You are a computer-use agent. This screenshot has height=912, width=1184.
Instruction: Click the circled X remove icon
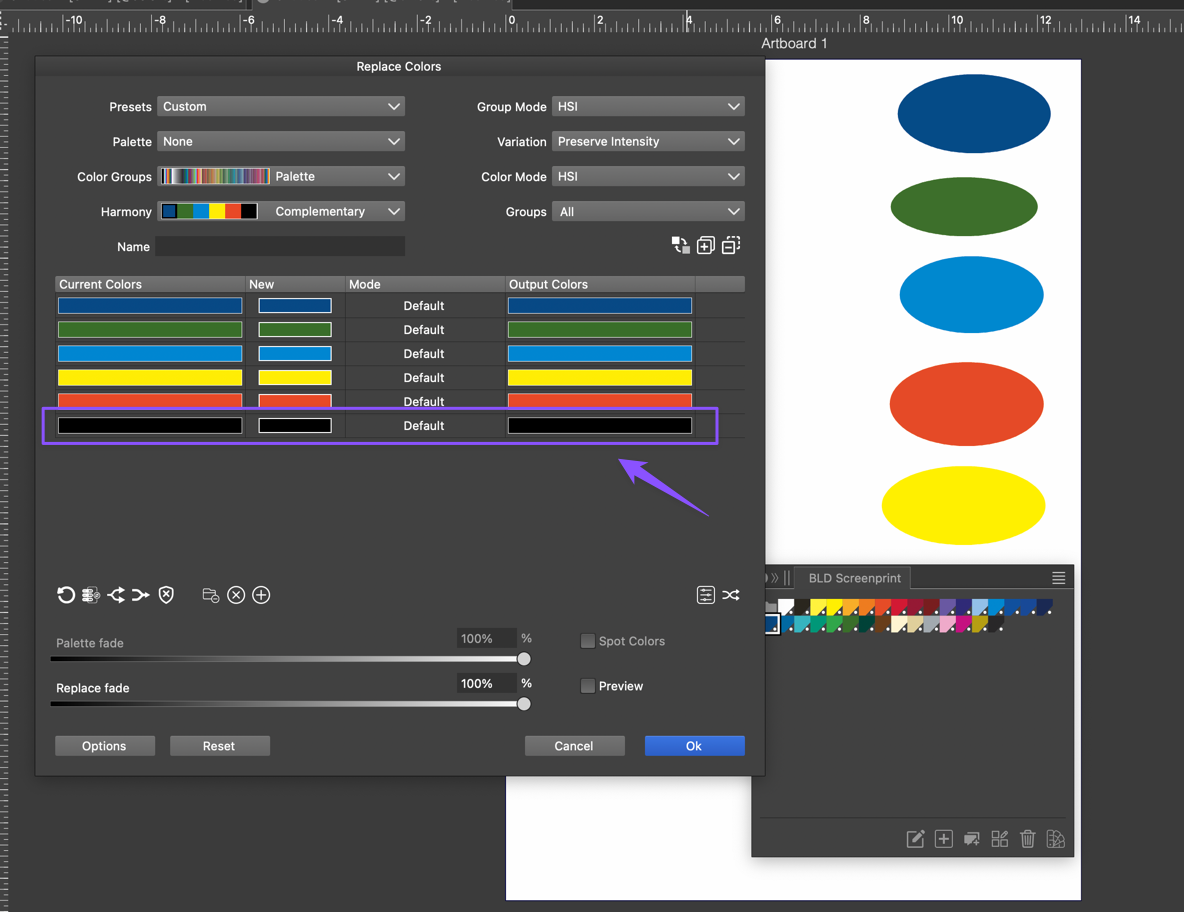point(236,595)
